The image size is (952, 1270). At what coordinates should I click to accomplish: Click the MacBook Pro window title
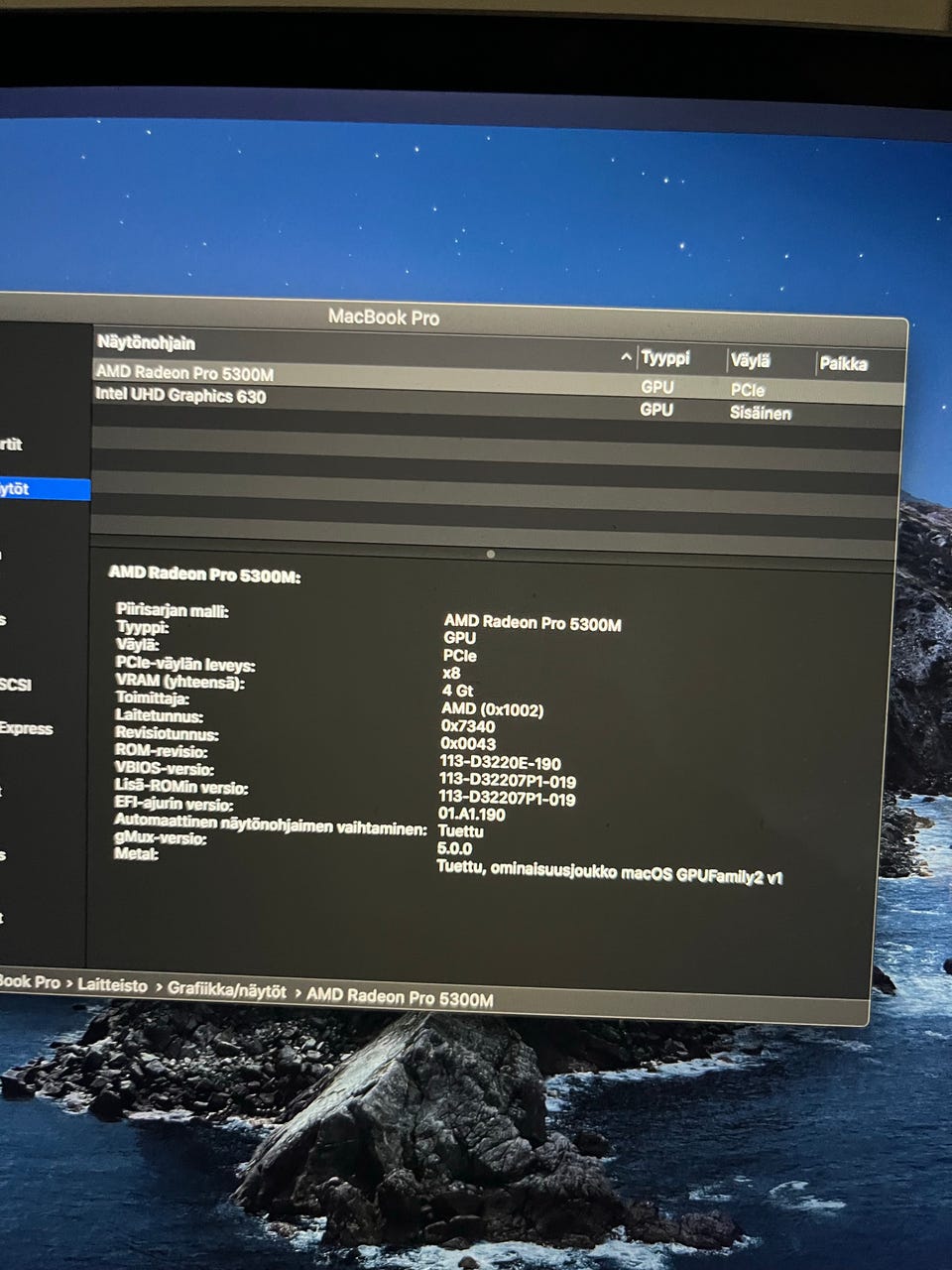click(384, 317)
